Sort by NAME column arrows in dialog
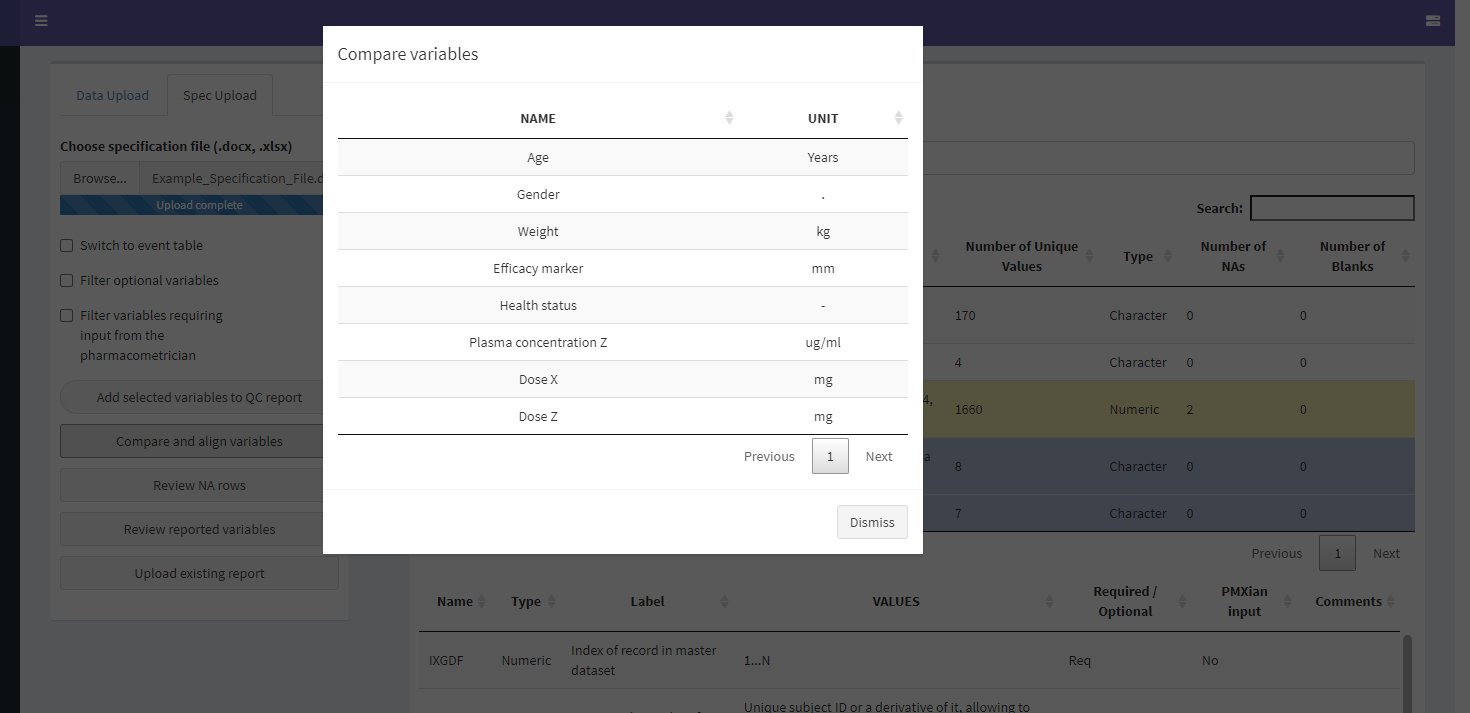 tap(729, 118)
